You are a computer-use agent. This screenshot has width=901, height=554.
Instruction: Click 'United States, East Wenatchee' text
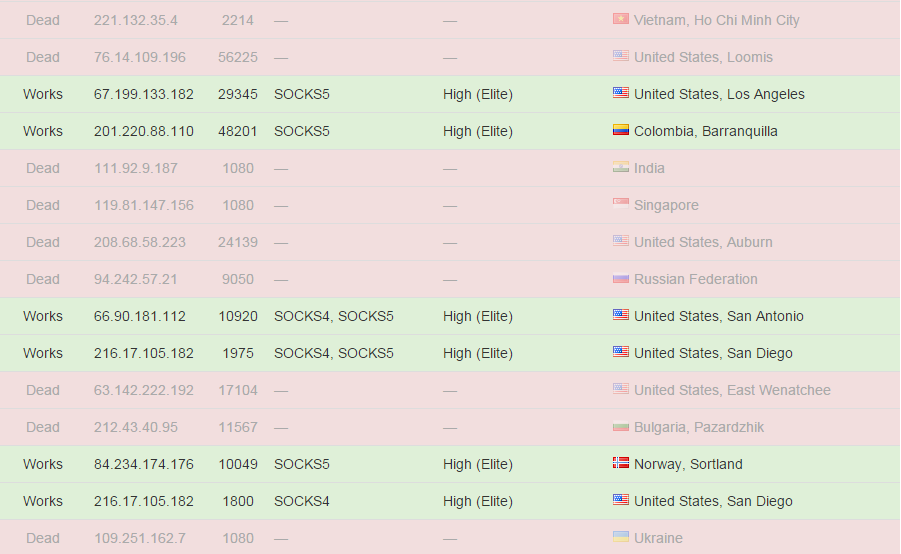click(732, 390)
